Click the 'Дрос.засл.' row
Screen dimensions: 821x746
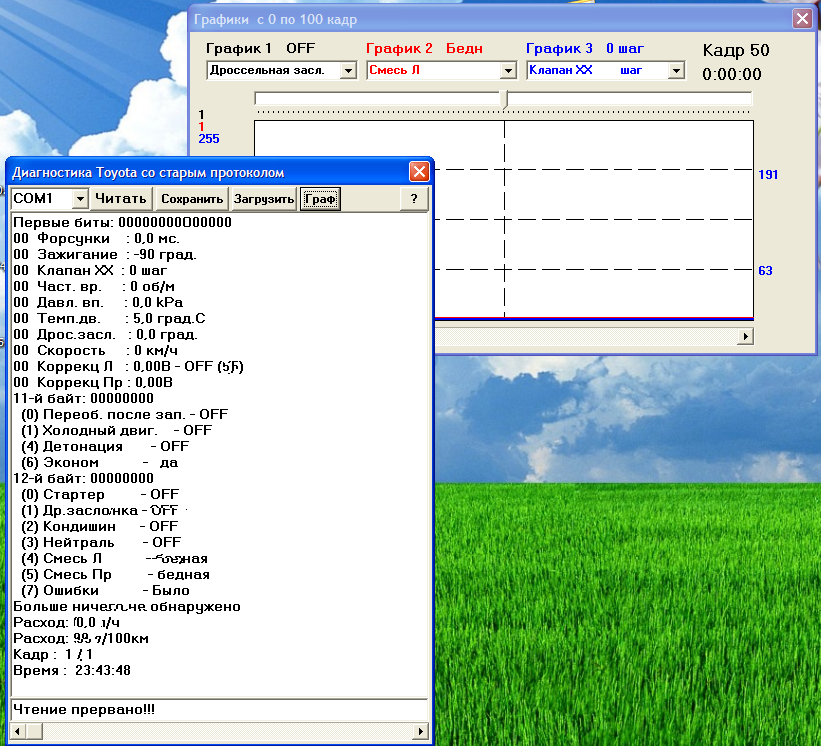105,335
